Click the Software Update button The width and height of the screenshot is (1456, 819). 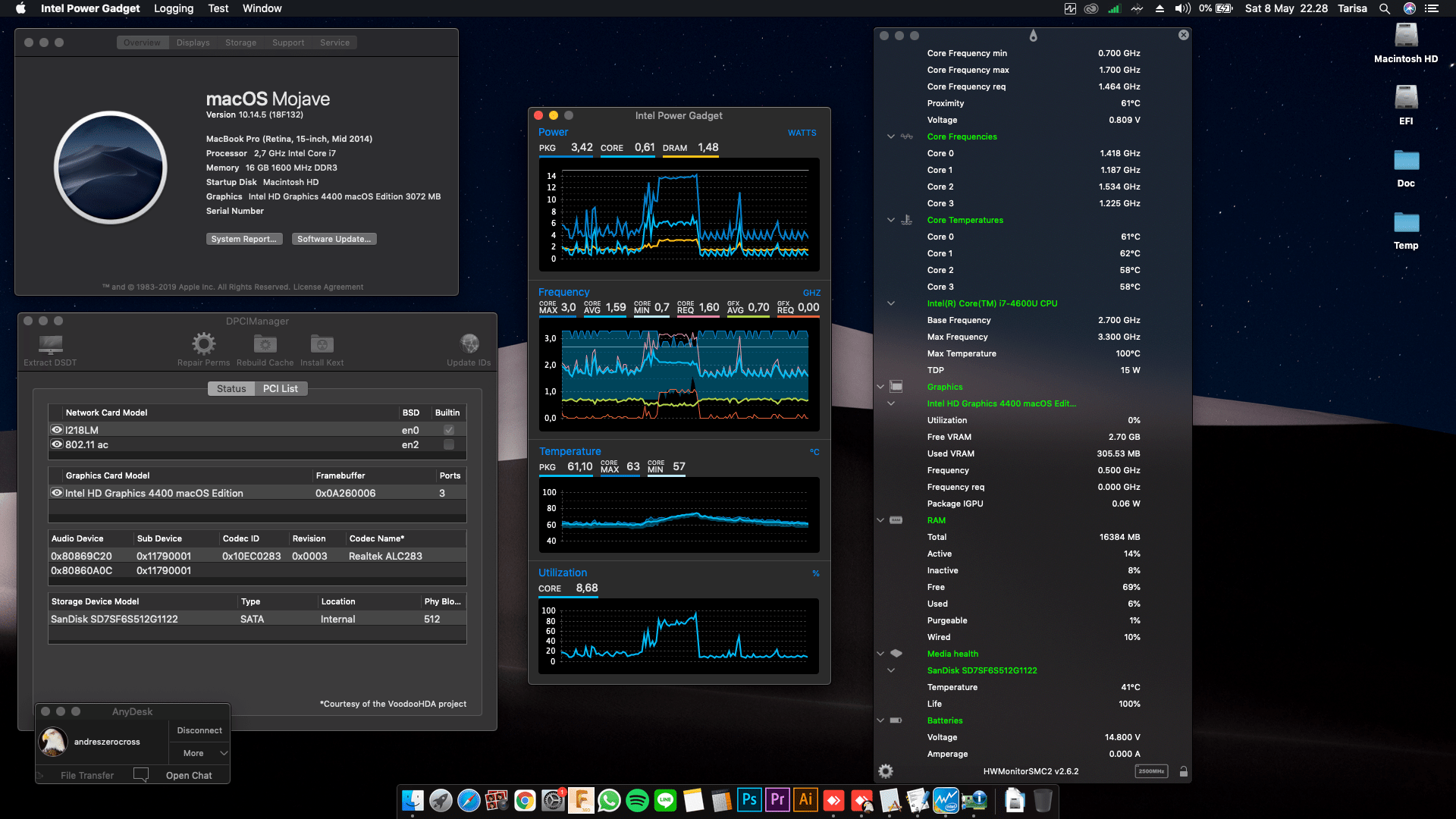pyautogui.click(x=334, y=239)
